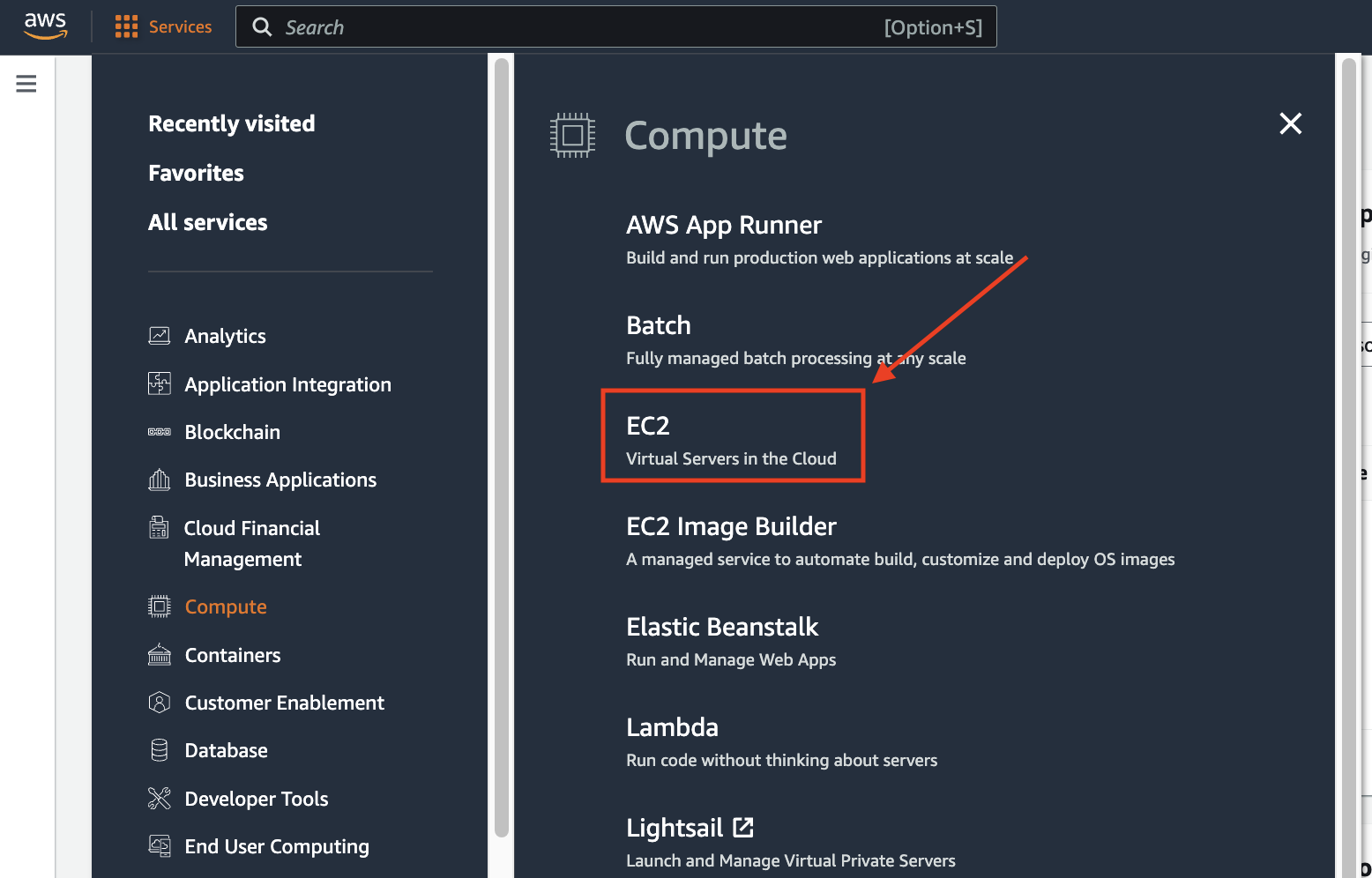1372x878 pixels.
Task: Open the Lambda service
Action: 672,727
